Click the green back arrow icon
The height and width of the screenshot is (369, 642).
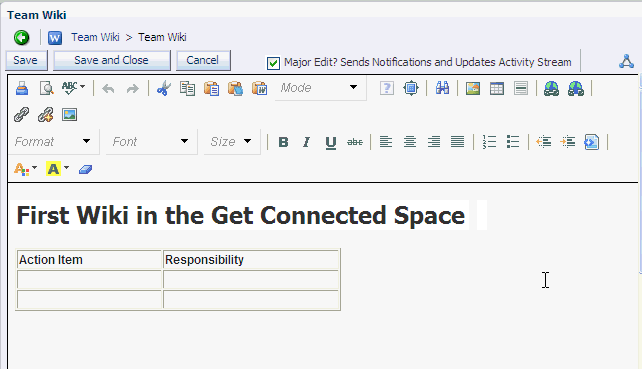pyautogui.click(x=21, y=38)
